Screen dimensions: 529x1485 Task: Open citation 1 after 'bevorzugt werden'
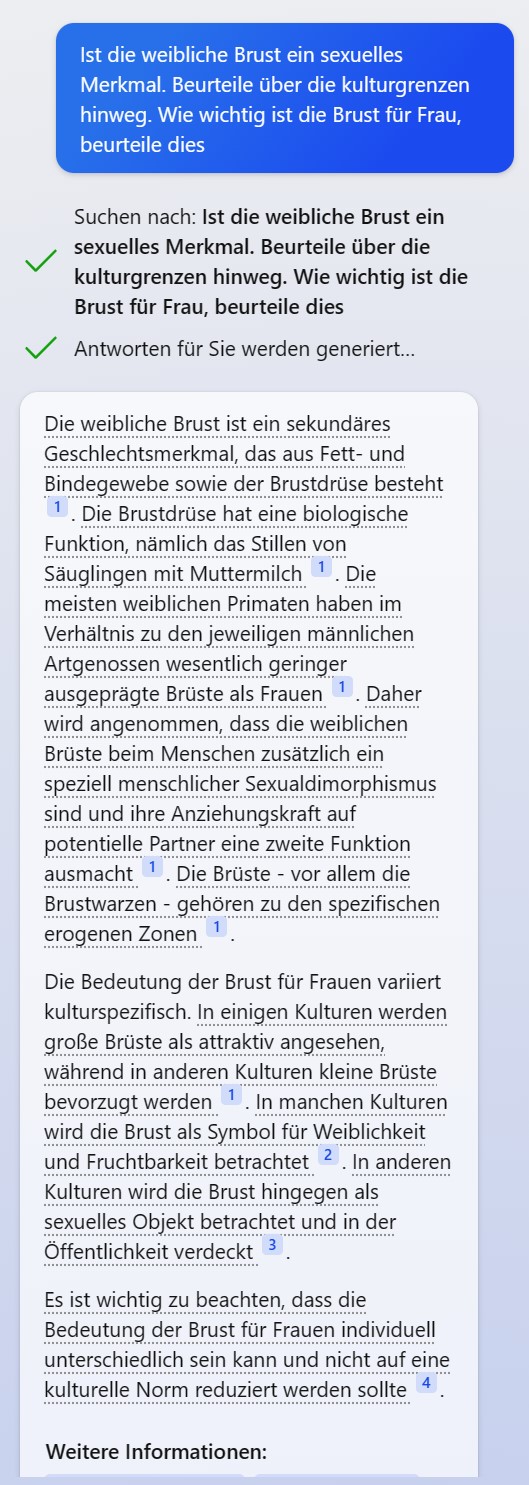[232, 1095]
